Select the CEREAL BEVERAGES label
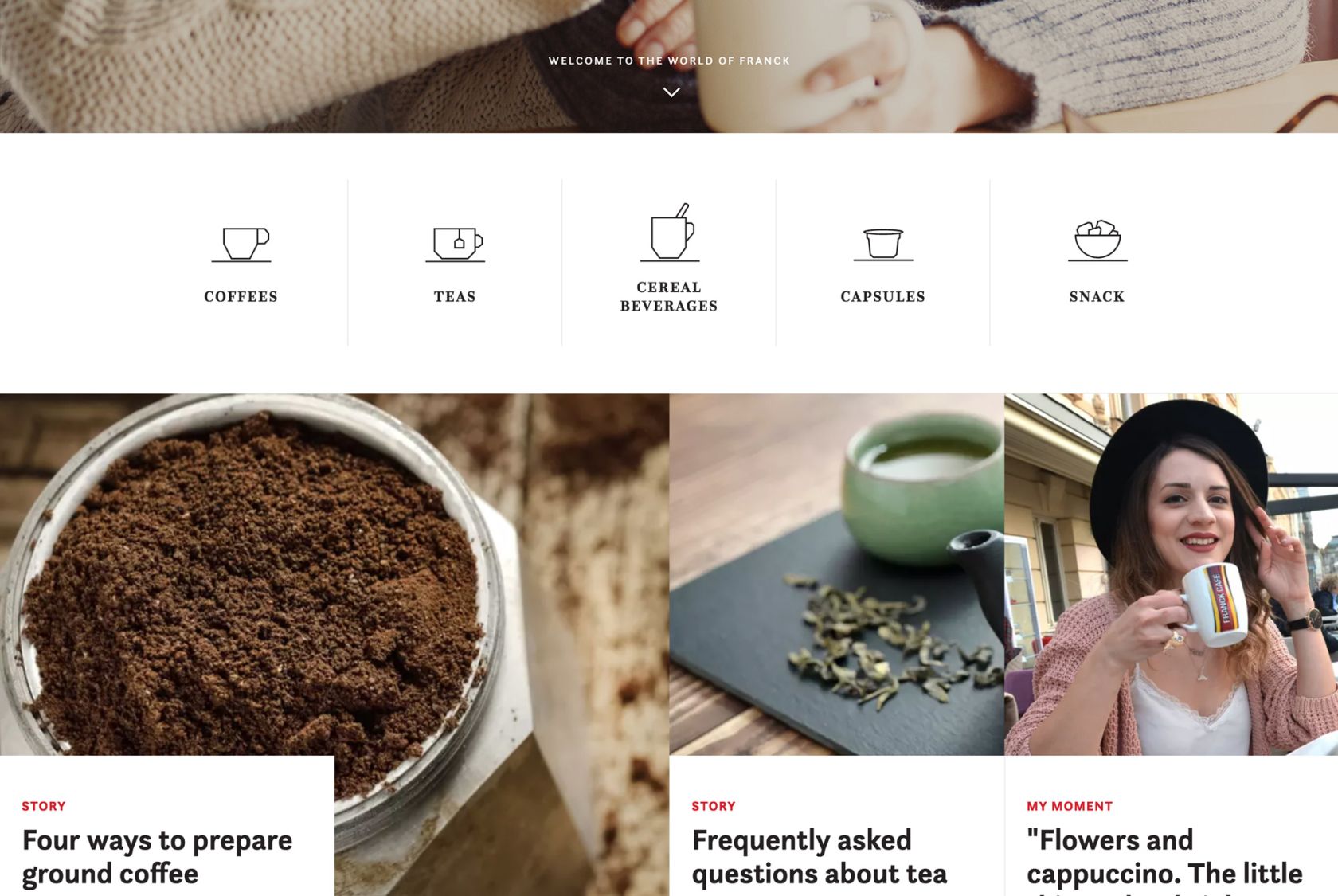 point(669,296)
